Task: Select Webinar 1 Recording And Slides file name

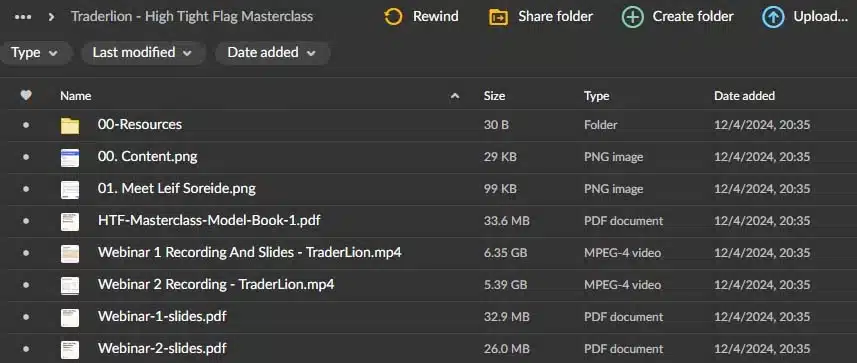Action: [x=250, y=252]
